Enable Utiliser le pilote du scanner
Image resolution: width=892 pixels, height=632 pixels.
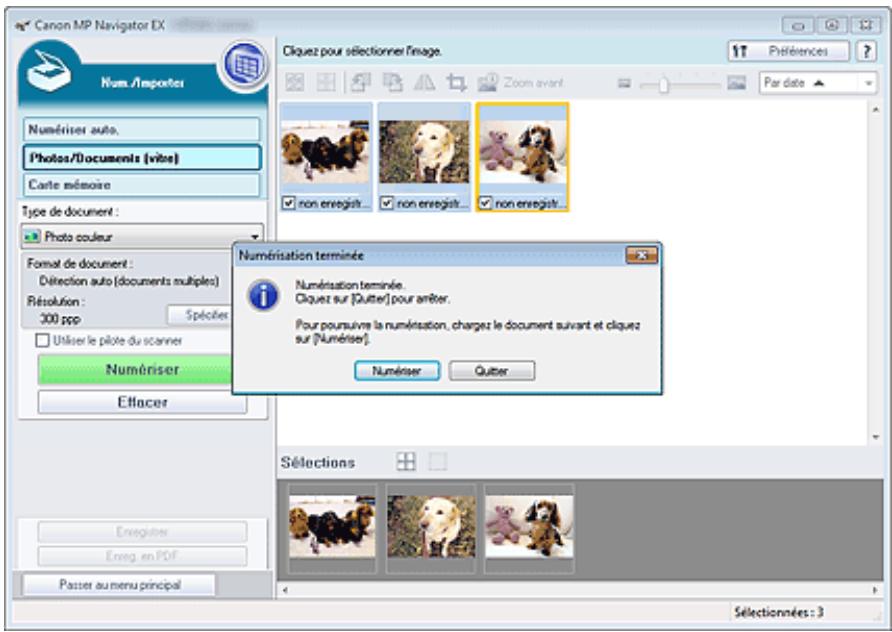tap(42, 341)
